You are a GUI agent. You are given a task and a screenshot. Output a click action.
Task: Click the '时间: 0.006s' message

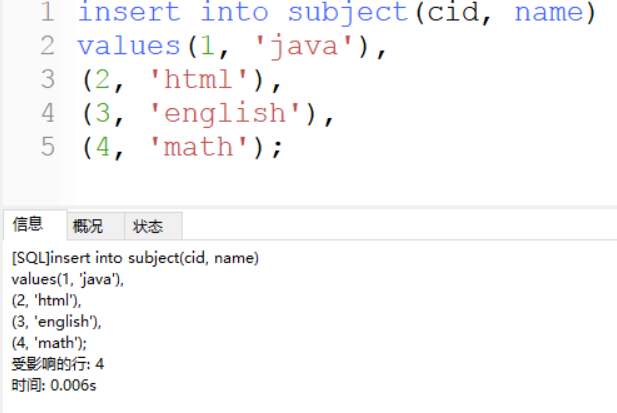point(54,385)
